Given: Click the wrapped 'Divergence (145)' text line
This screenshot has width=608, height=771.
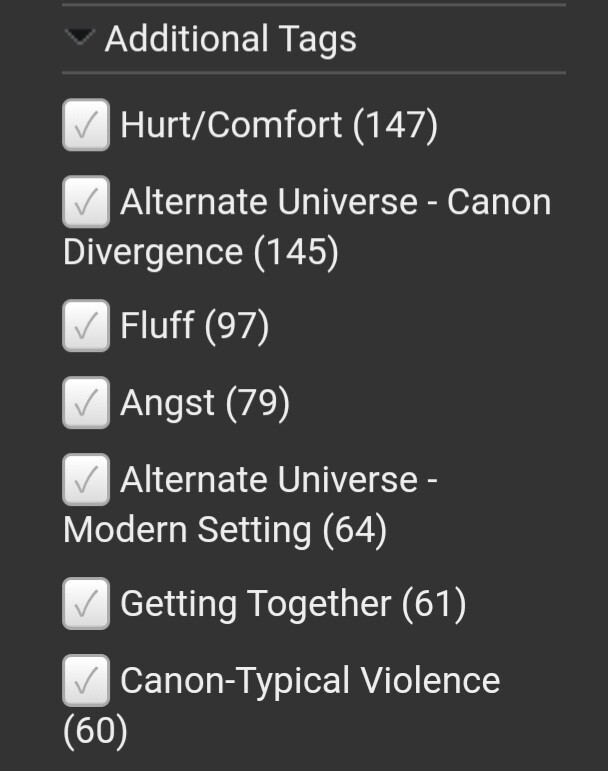Looking at the screenshot, I should (200, 252).
